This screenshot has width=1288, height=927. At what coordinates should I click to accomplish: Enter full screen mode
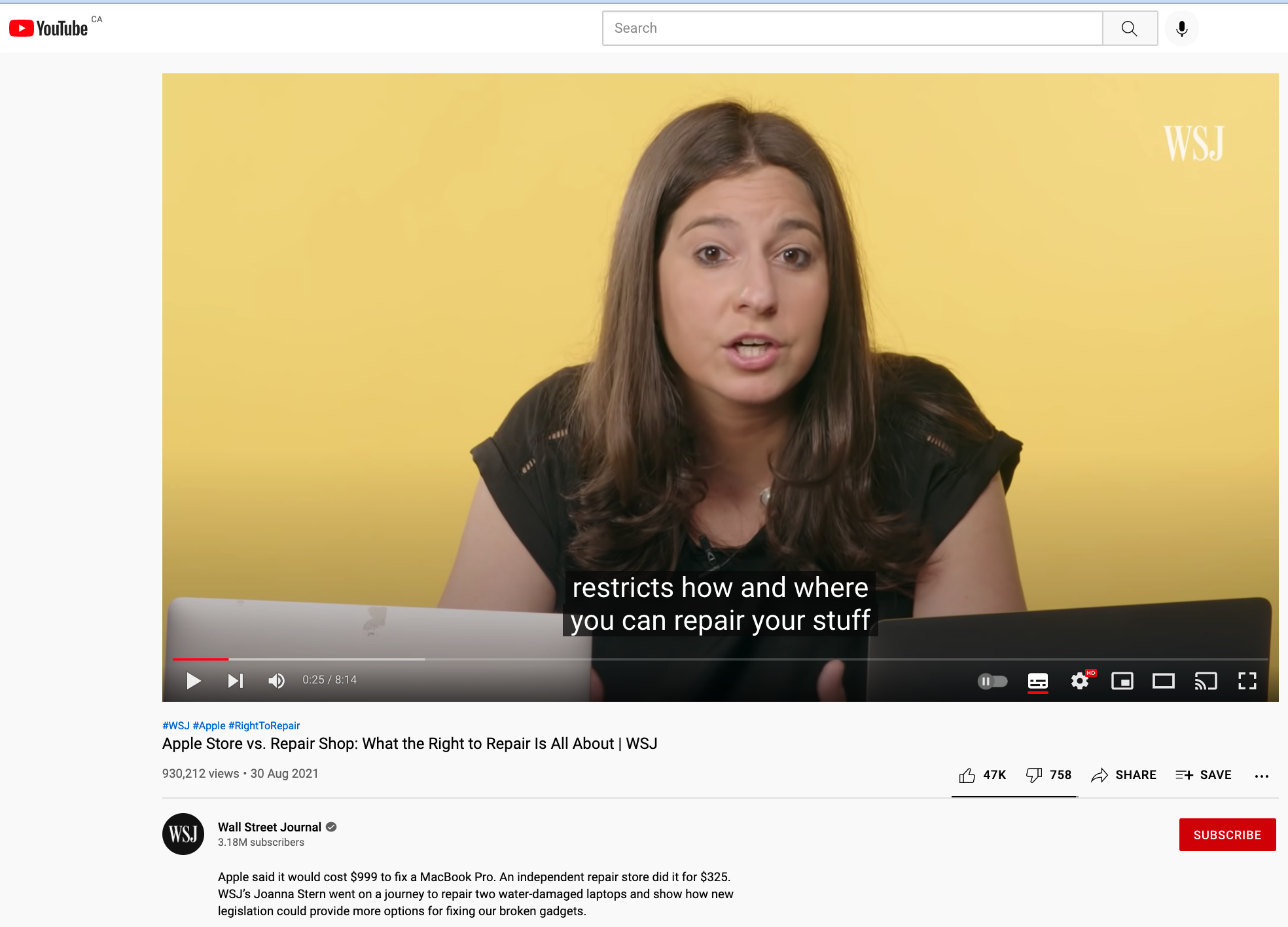coord(1247,682)
